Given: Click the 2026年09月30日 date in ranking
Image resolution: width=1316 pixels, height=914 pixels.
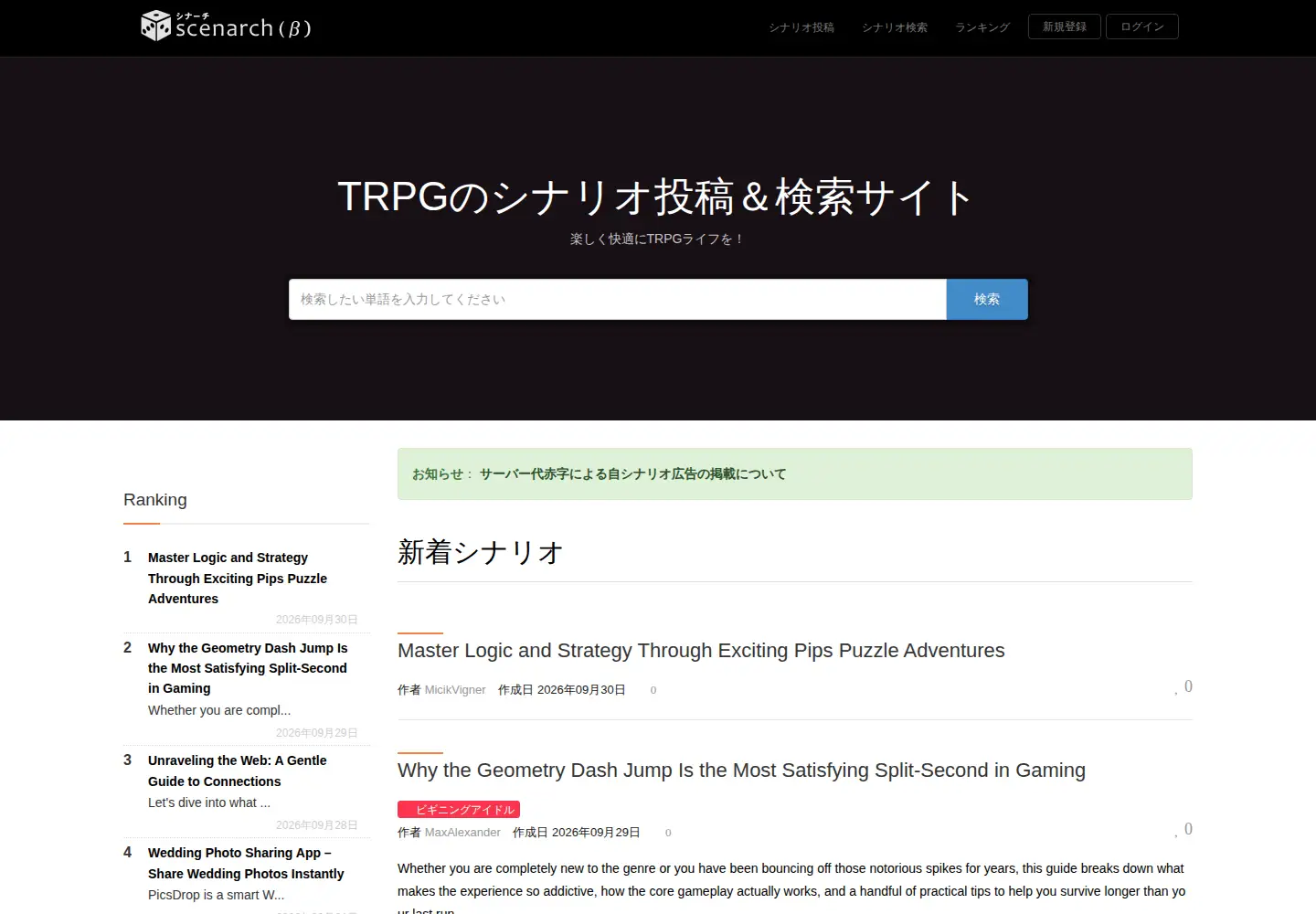Looking at the screenshot, I should (317, 620).
